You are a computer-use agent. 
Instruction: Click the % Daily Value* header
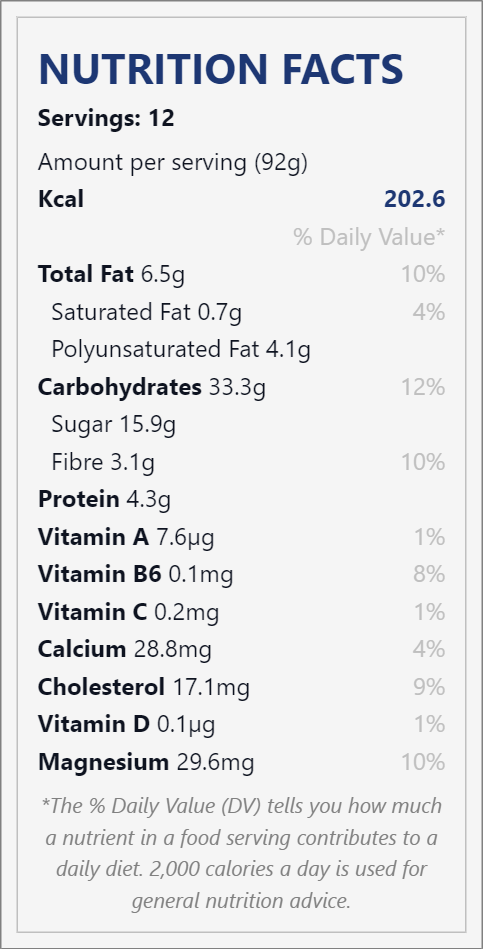pos(369,237)
